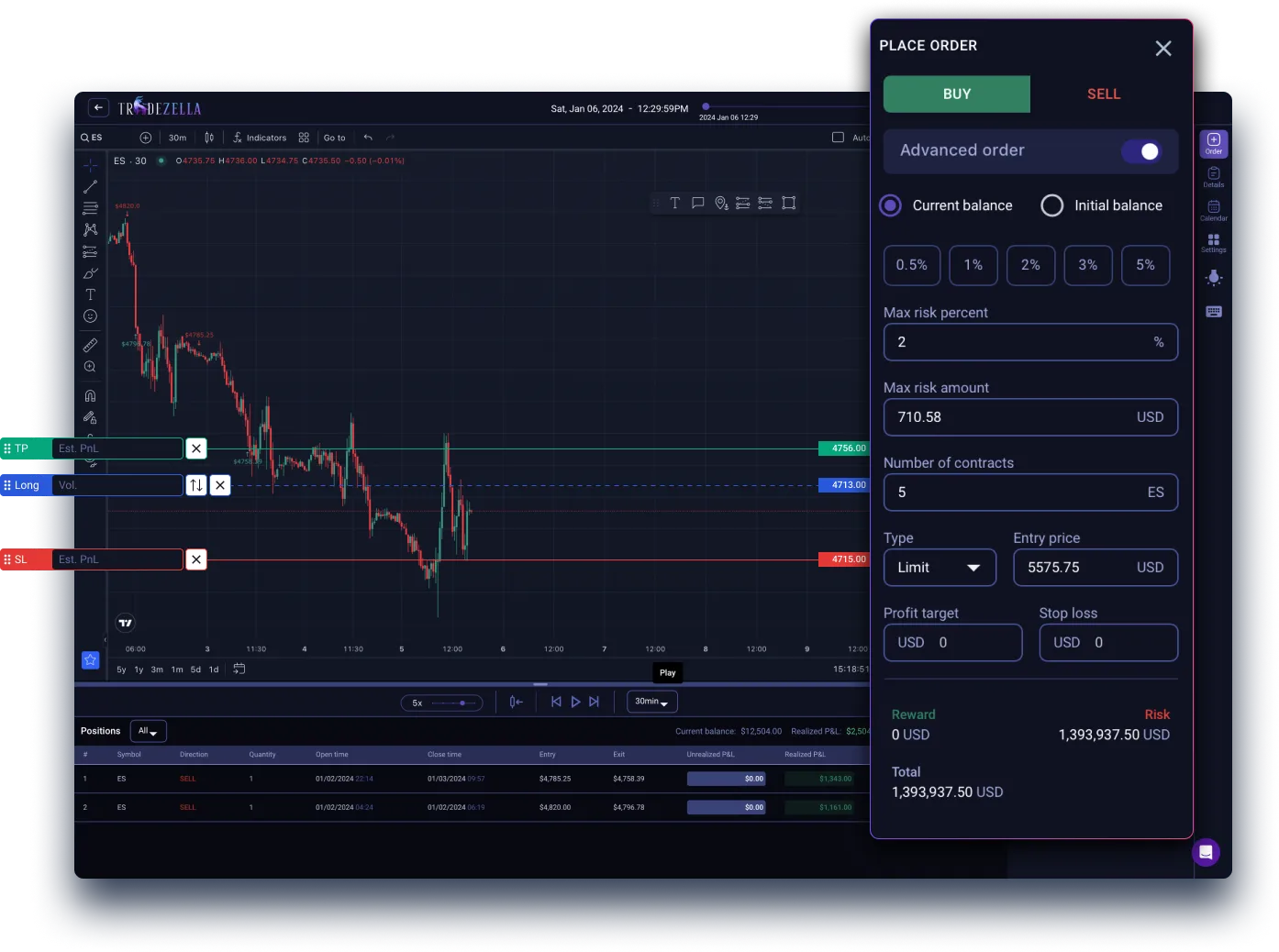Open the chat support bubble
This screenshot has height=952, width=1279.
1206,852
